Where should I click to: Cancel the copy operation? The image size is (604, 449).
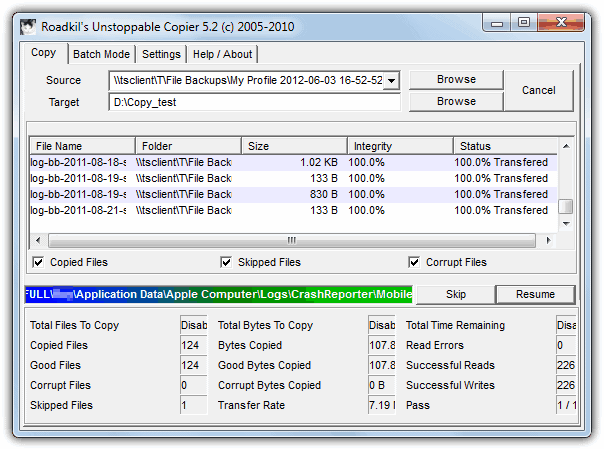tap(538, 90)
